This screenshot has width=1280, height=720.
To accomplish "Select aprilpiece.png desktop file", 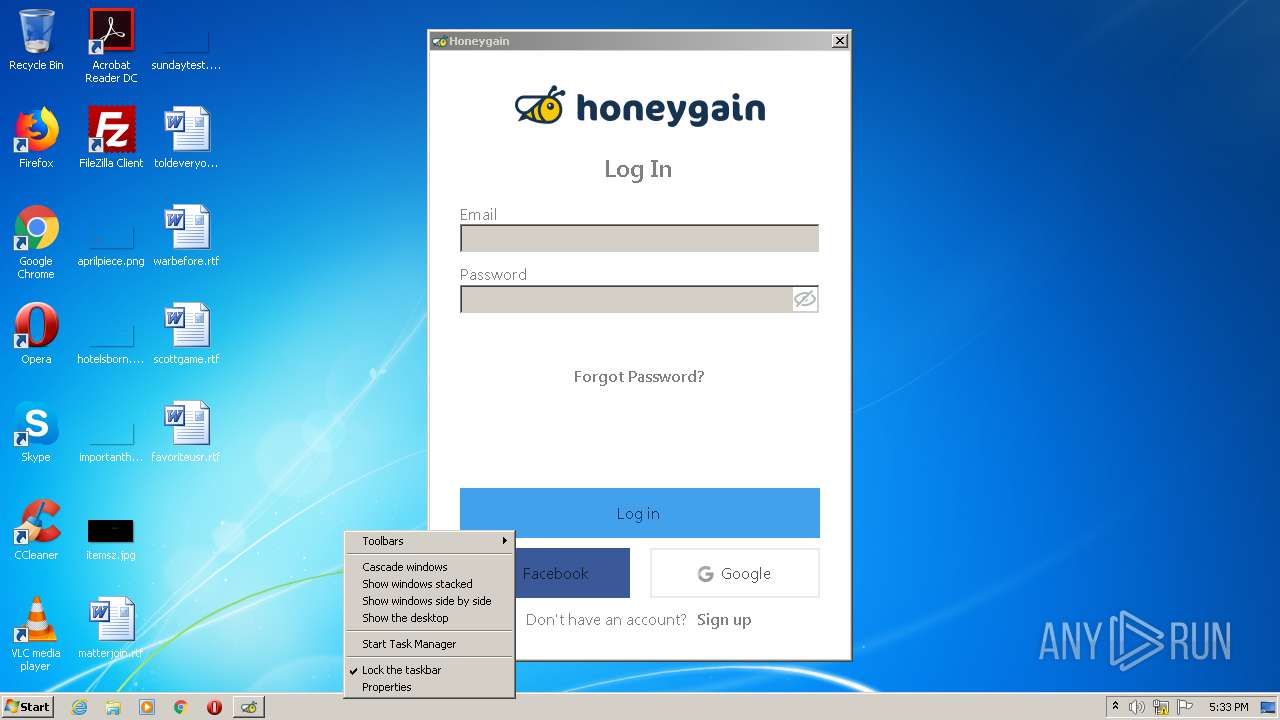I will tap(111, 242).
